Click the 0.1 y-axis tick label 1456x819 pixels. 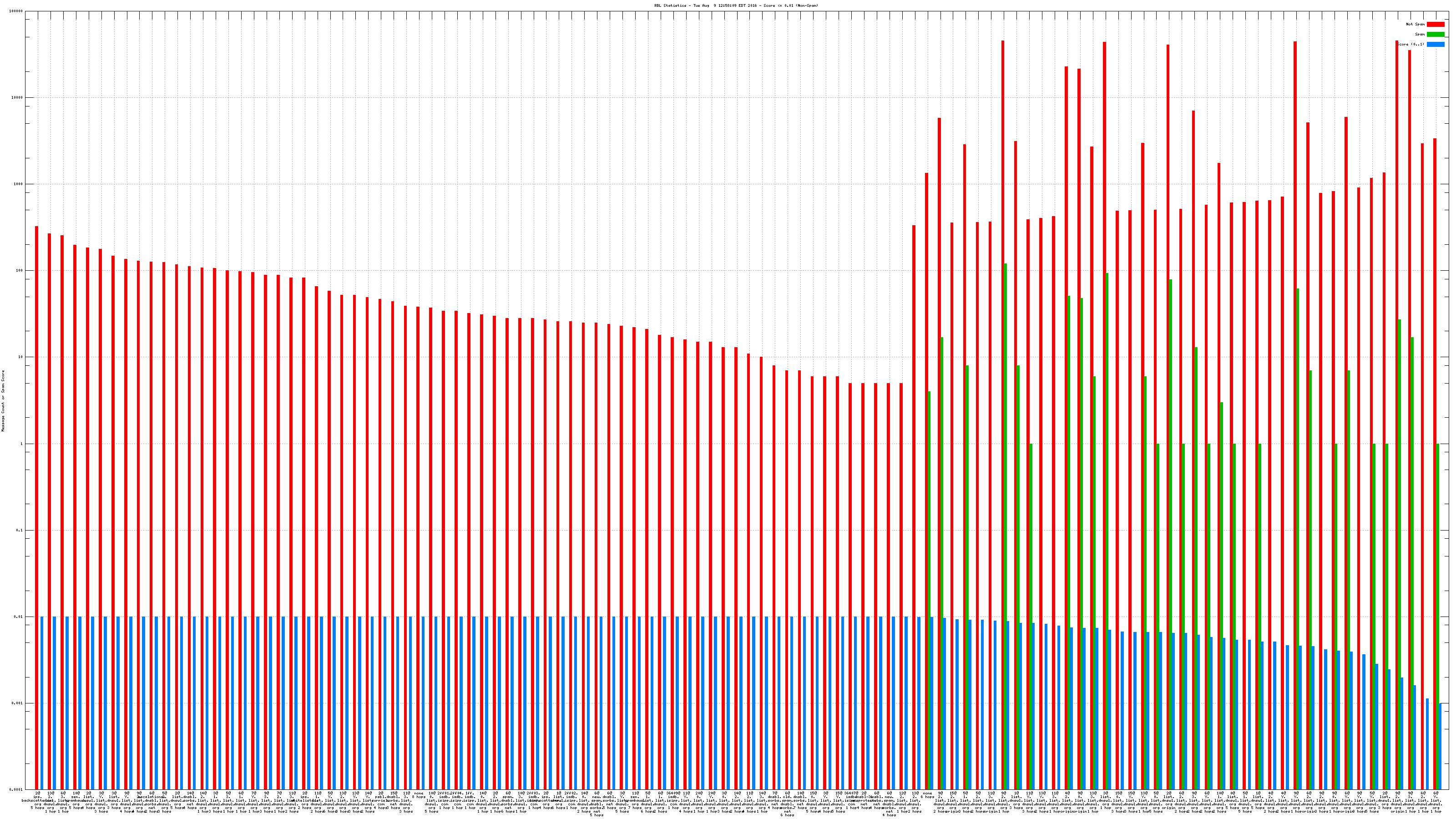point(19,530)
